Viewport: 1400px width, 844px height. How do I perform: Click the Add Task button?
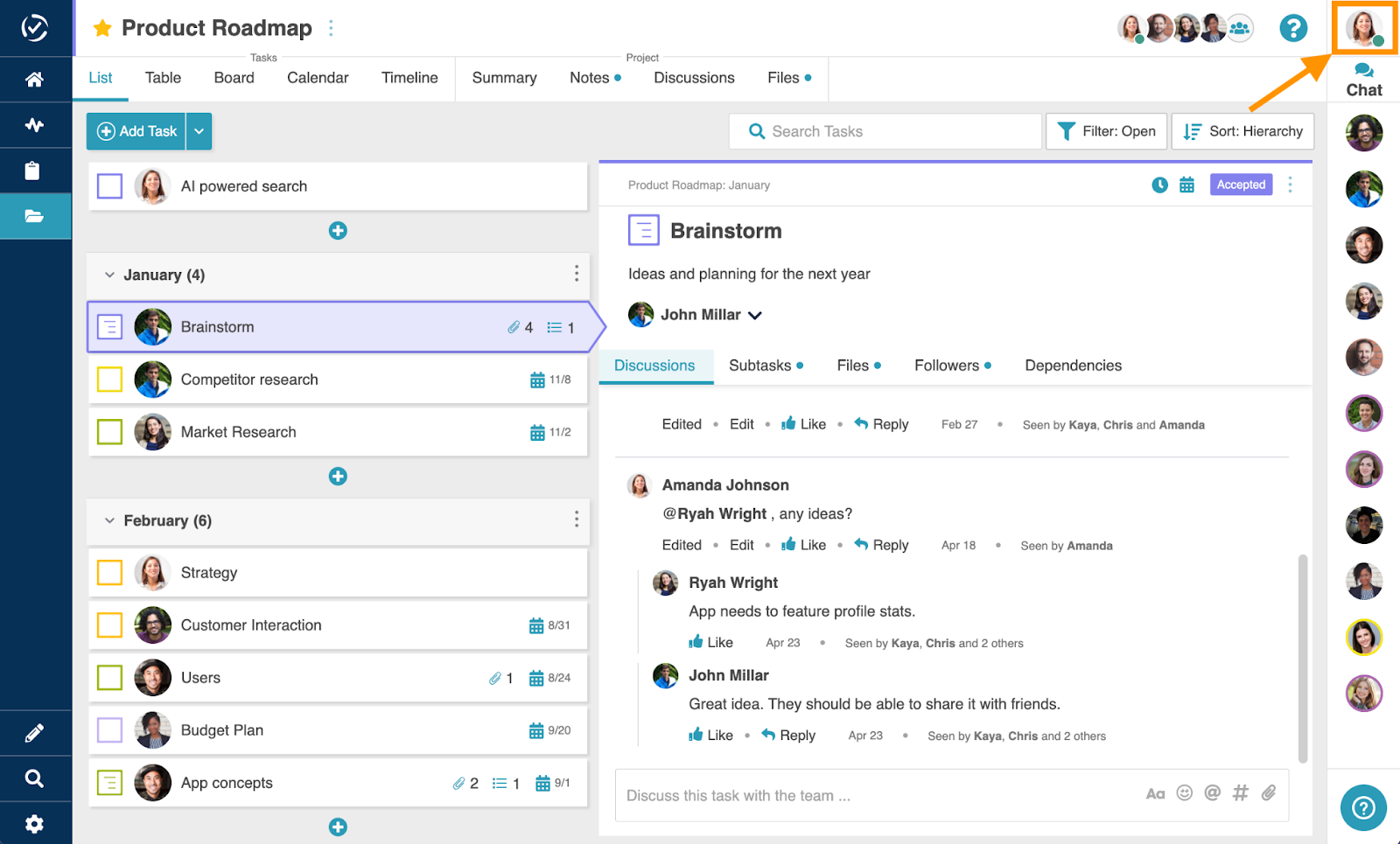(x=136, y=131)
